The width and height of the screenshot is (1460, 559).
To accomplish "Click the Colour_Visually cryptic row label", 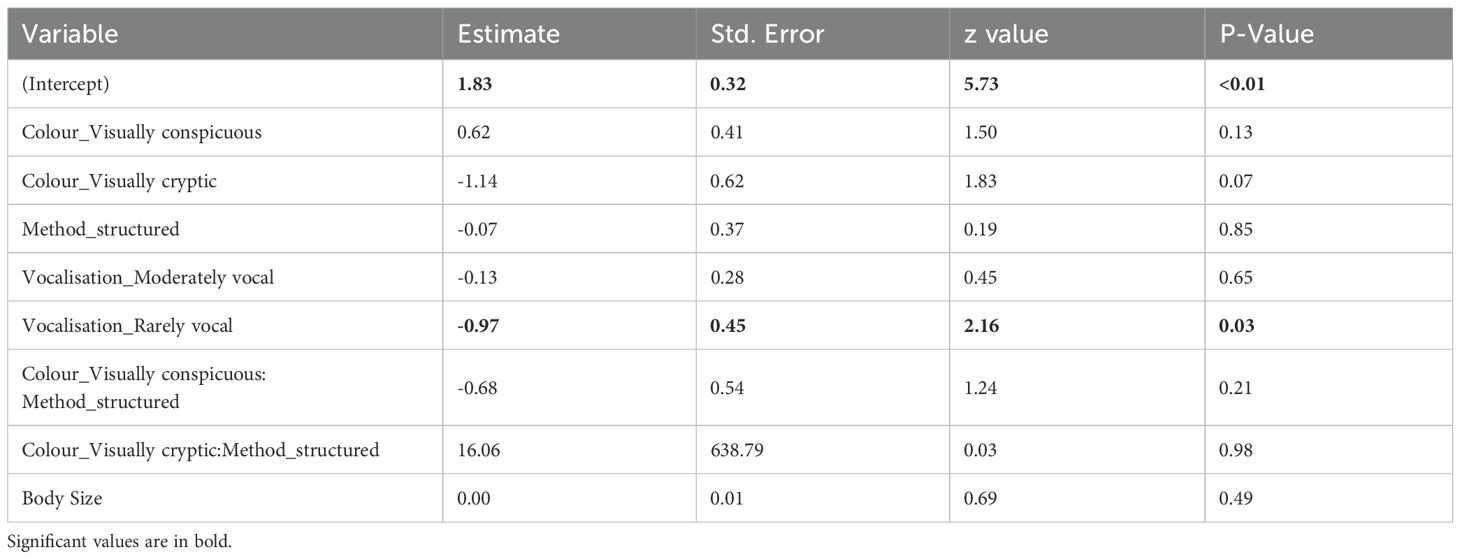I will (x=119, y=181).
